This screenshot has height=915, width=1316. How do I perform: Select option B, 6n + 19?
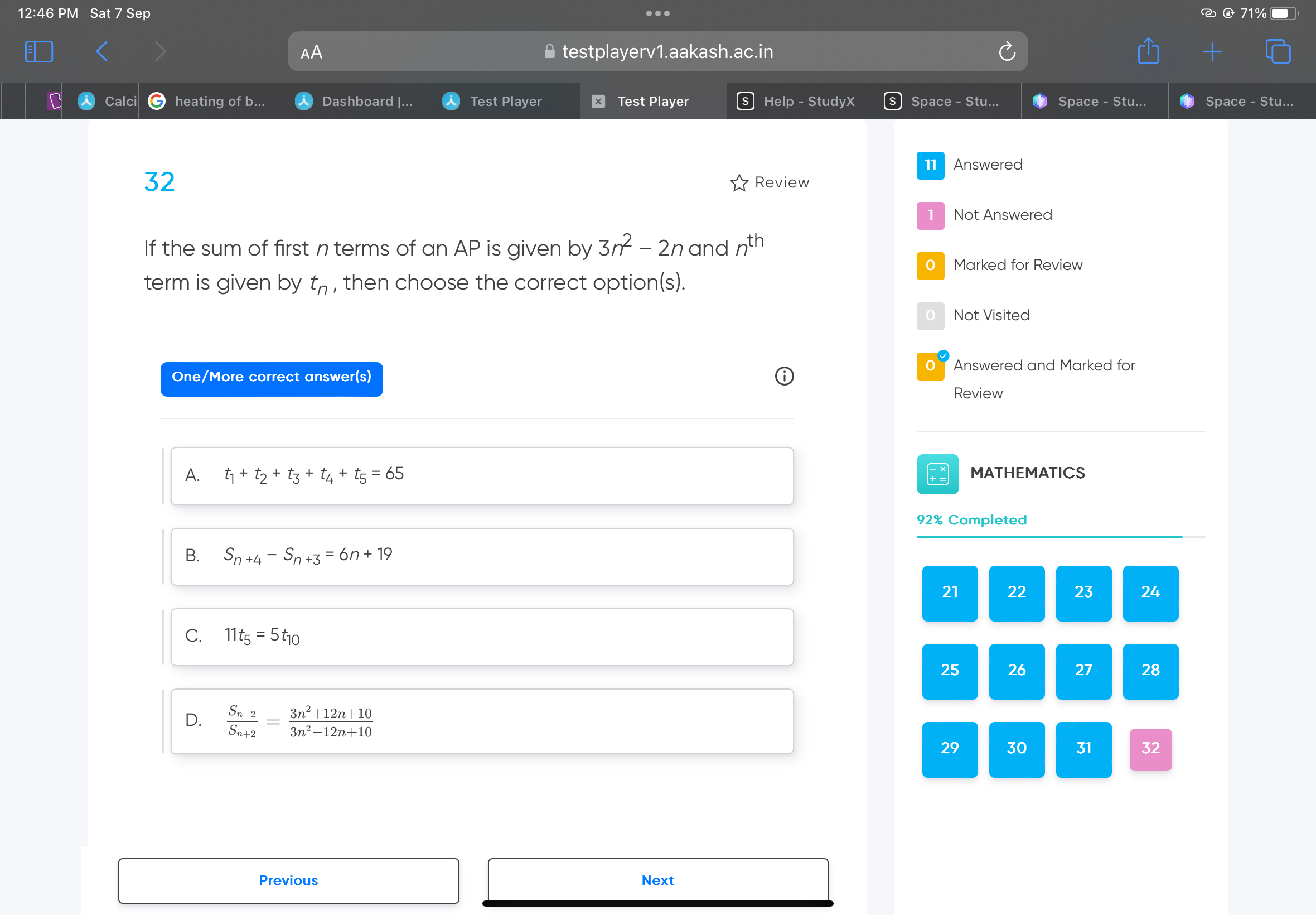(x=482, y=556)
